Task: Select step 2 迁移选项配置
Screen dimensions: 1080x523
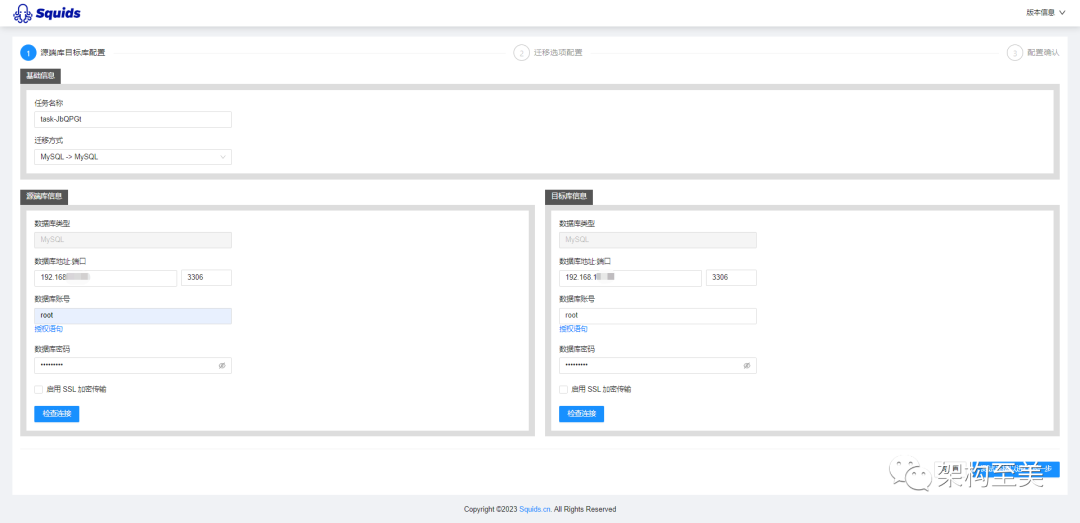Action: [x=548, y=53]
